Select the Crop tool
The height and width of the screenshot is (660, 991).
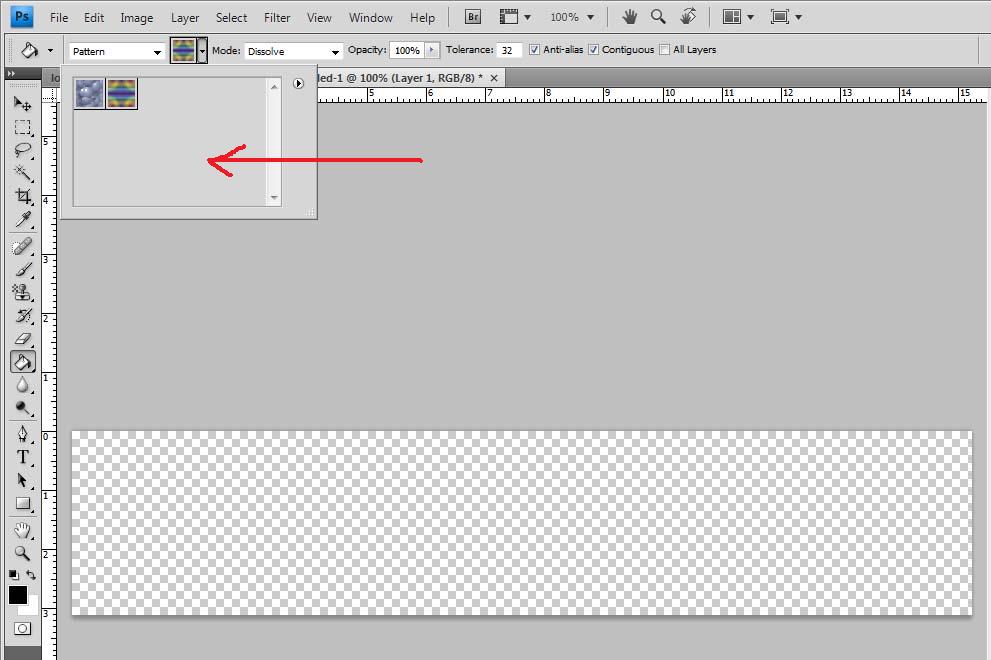[x=22, y=195]
